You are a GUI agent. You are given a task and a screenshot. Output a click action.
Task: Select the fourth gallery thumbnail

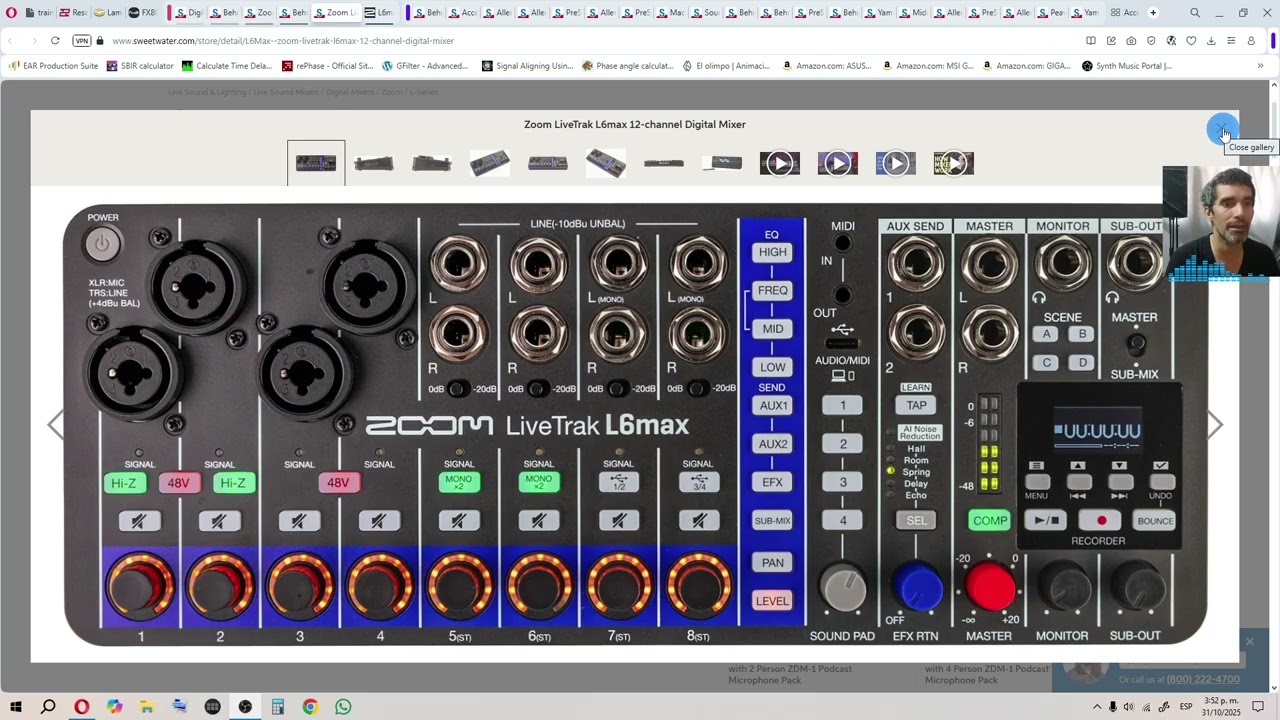[x=490, y=163]
